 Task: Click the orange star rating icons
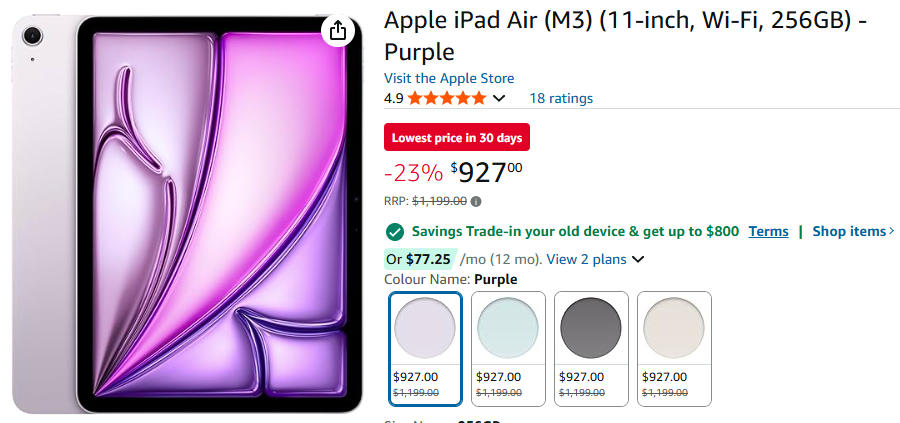(x=447, y=98)
